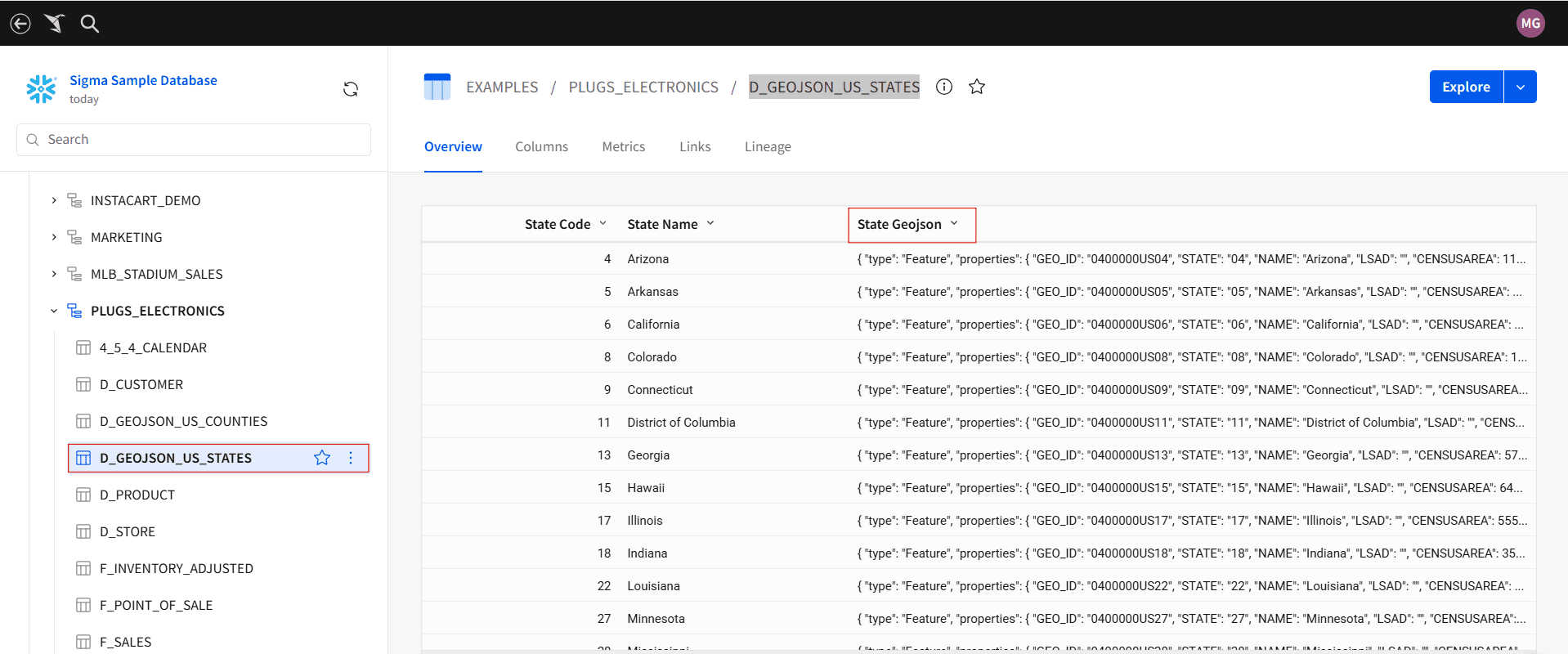Open the State Name column menu
This screenshot has height=654, width=1568.
point(710,223)
